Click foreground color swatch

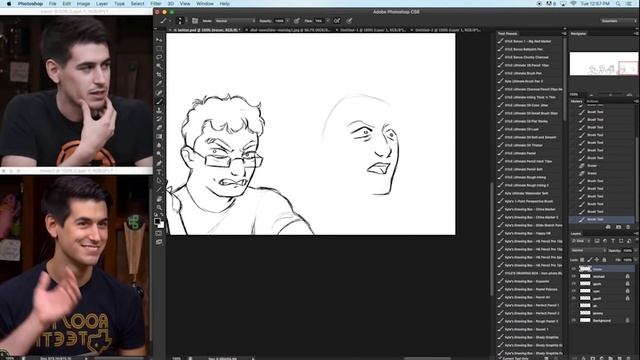pyautogui.click(x=157, y=221)
